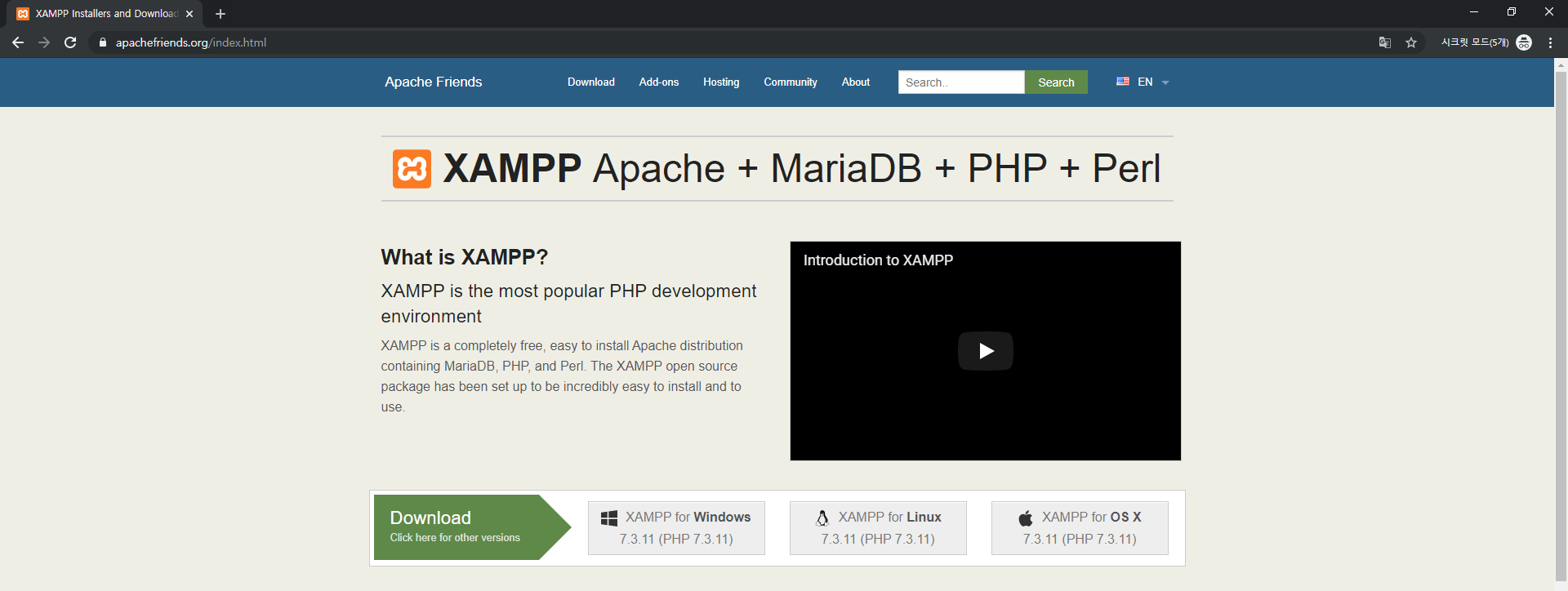Viewport: 1568px width, 591px height.
Task: Download XAMPP for OS X 7.3.11
Action: 1080,528
